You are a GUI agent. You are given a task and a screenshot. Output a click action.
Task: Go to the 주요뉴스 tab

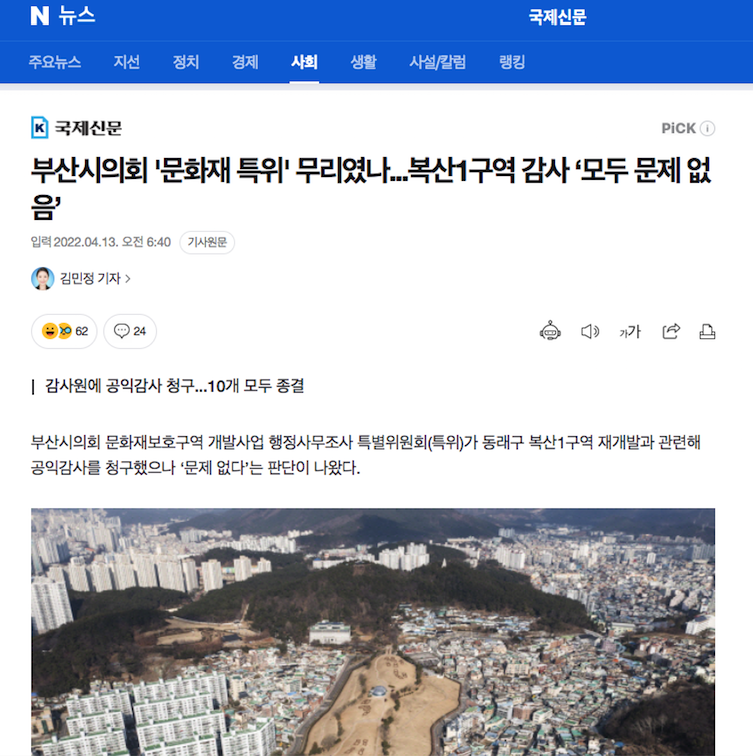click(x=54, y=62)
